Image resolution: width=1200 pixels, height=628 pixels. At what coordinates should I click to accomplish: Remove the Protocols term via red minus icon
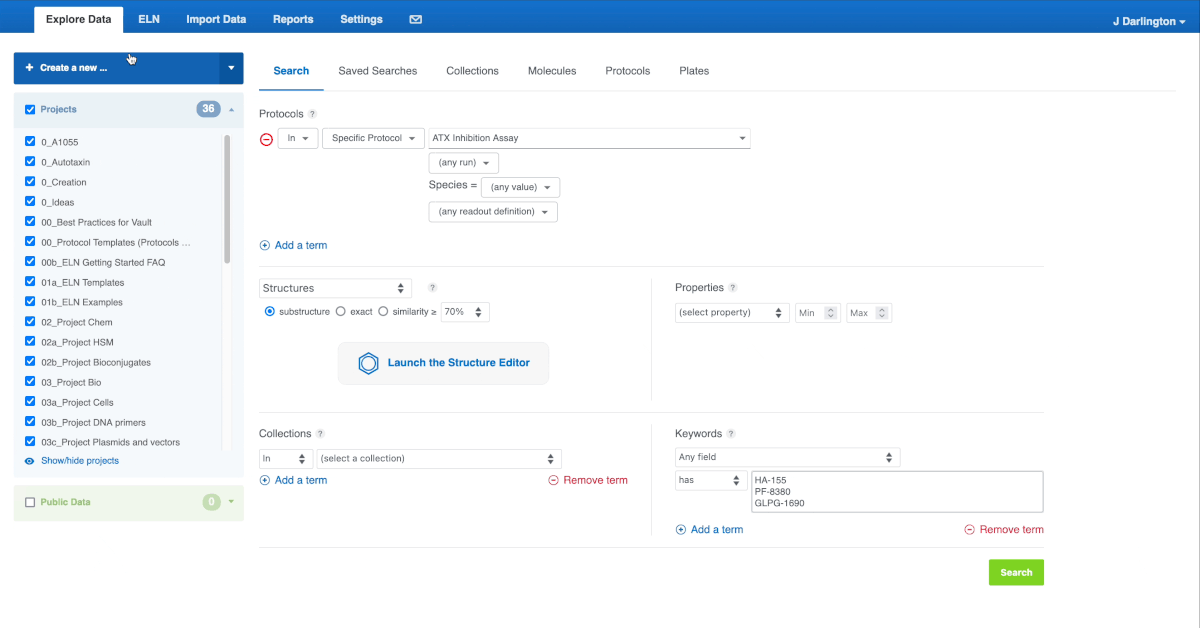tap(266, 139)
